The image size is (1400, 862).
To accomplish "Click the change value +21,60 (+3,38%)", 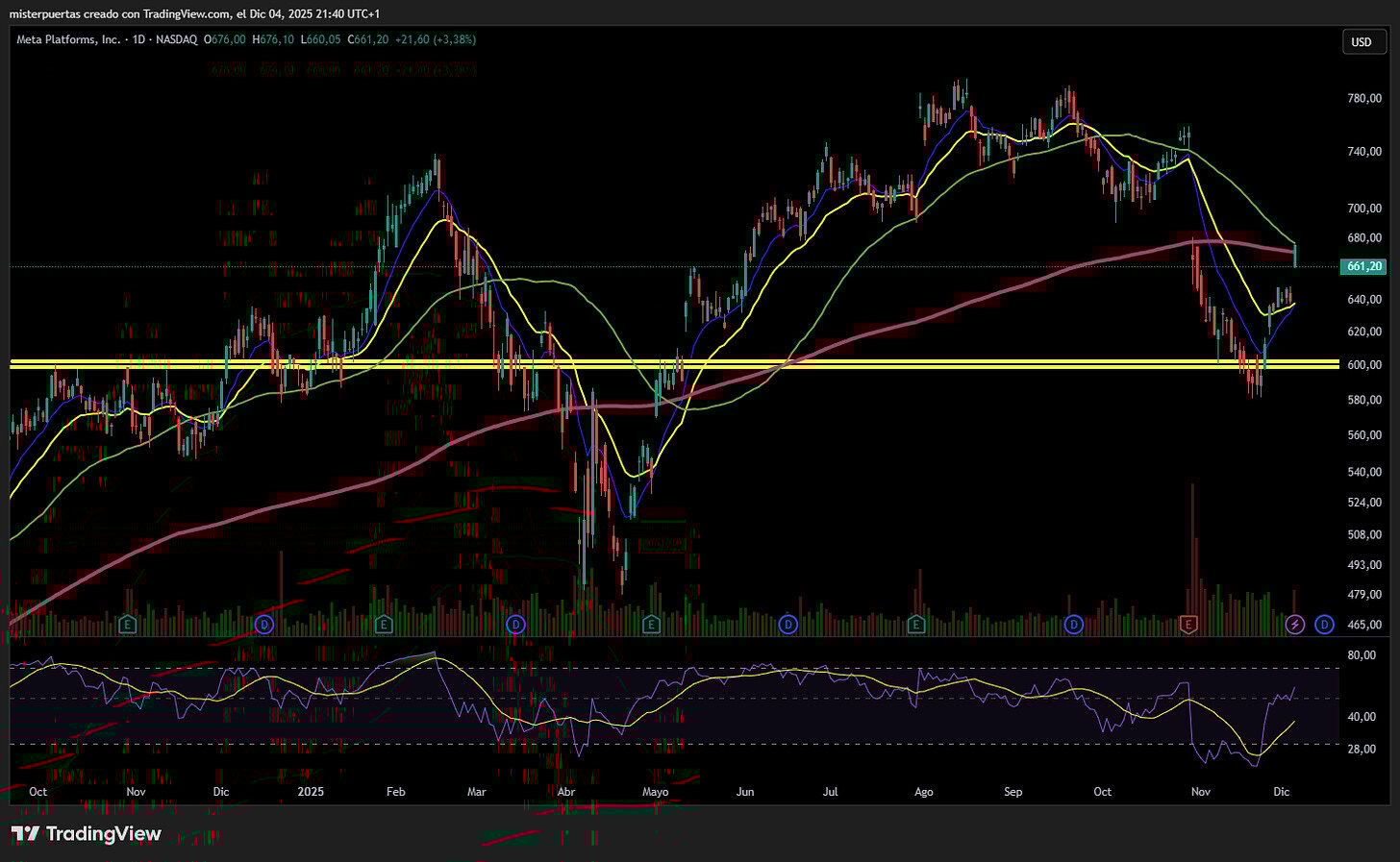I will 435,39.
